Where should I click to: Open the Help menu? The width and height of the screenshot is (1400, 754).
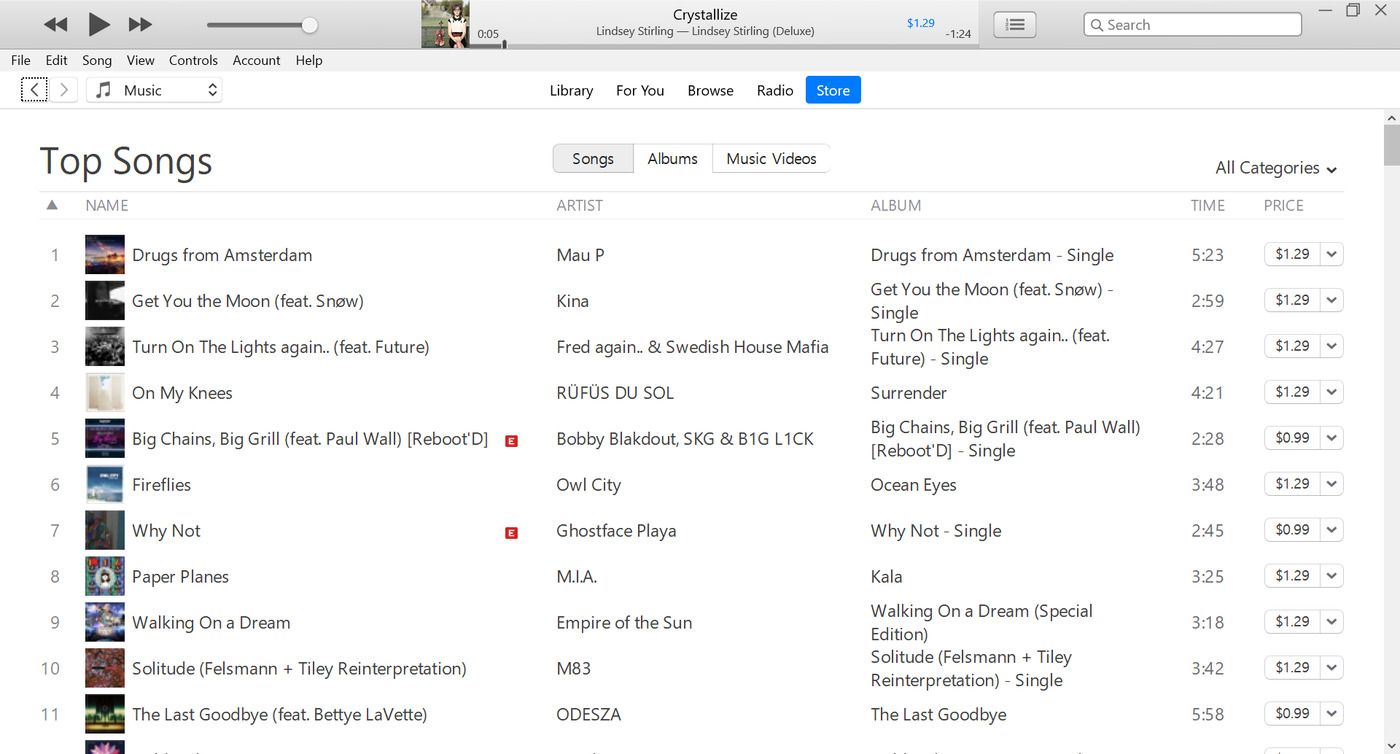[309, 60]
